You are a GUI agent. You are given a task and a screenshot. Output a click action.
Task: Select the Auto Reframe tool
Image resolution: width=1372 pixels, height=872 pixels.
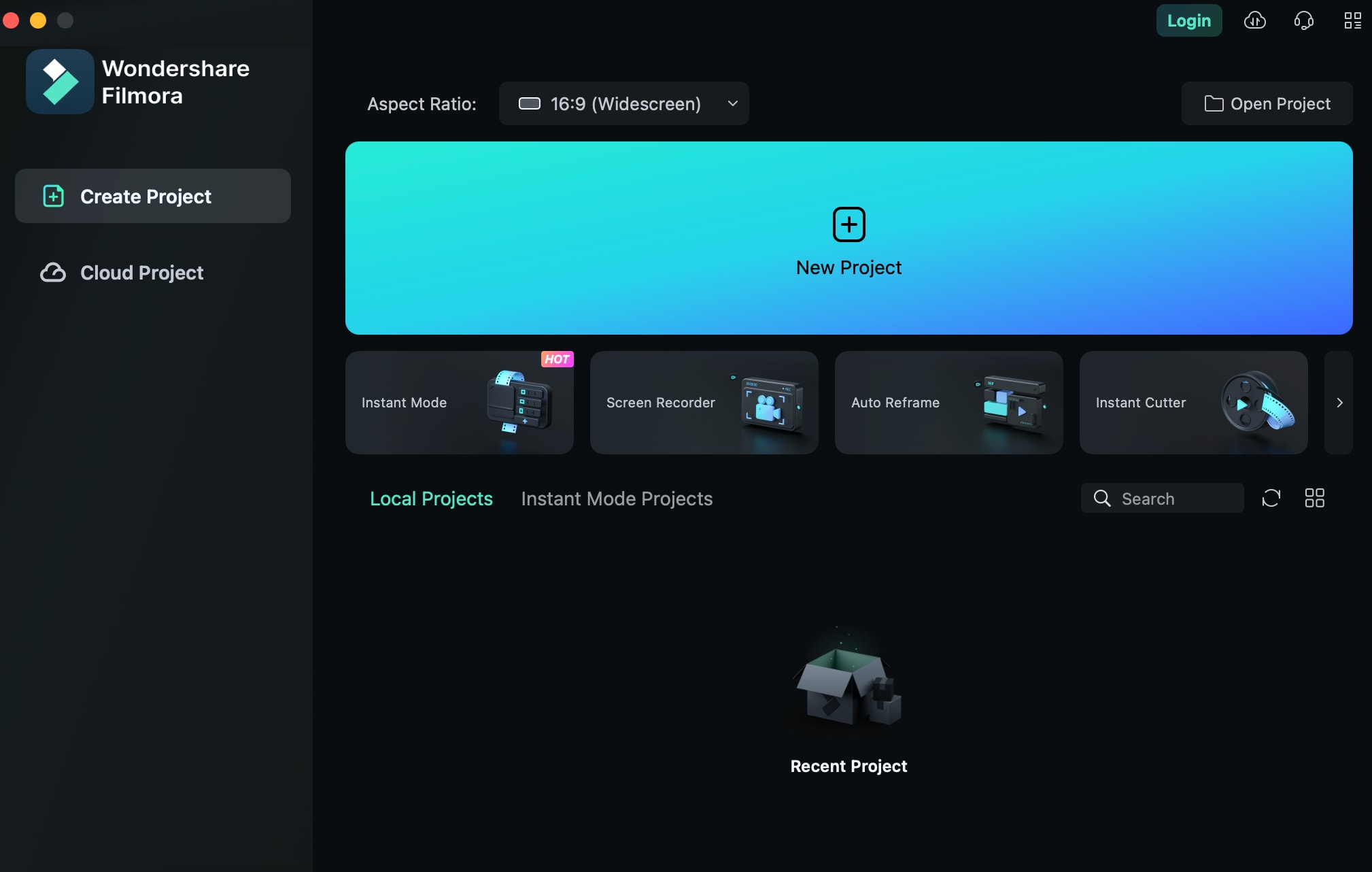point(949,402)
